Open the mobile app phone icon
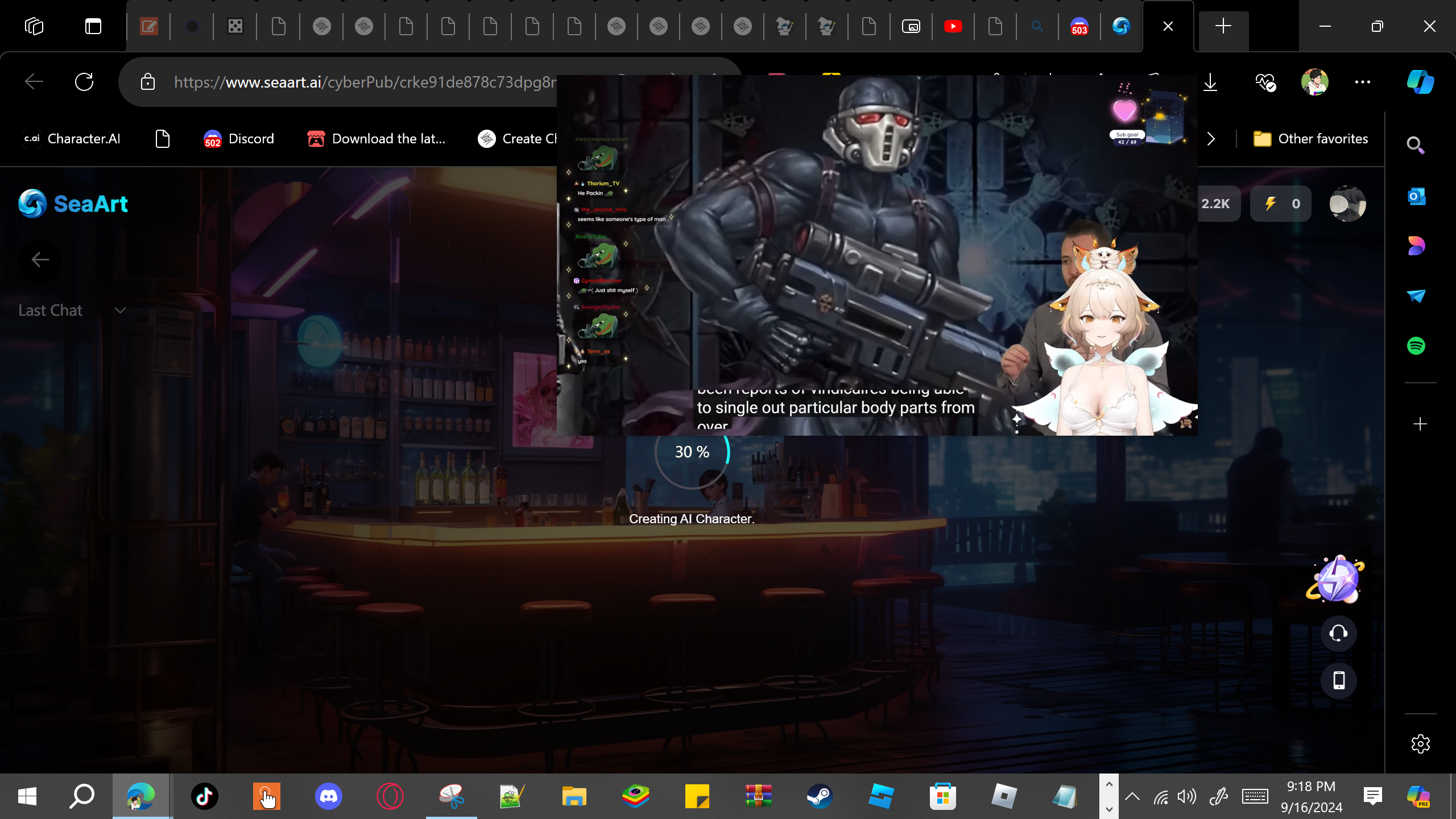This screenshot has height=819, width=1456. click(x=1338, y=680)
